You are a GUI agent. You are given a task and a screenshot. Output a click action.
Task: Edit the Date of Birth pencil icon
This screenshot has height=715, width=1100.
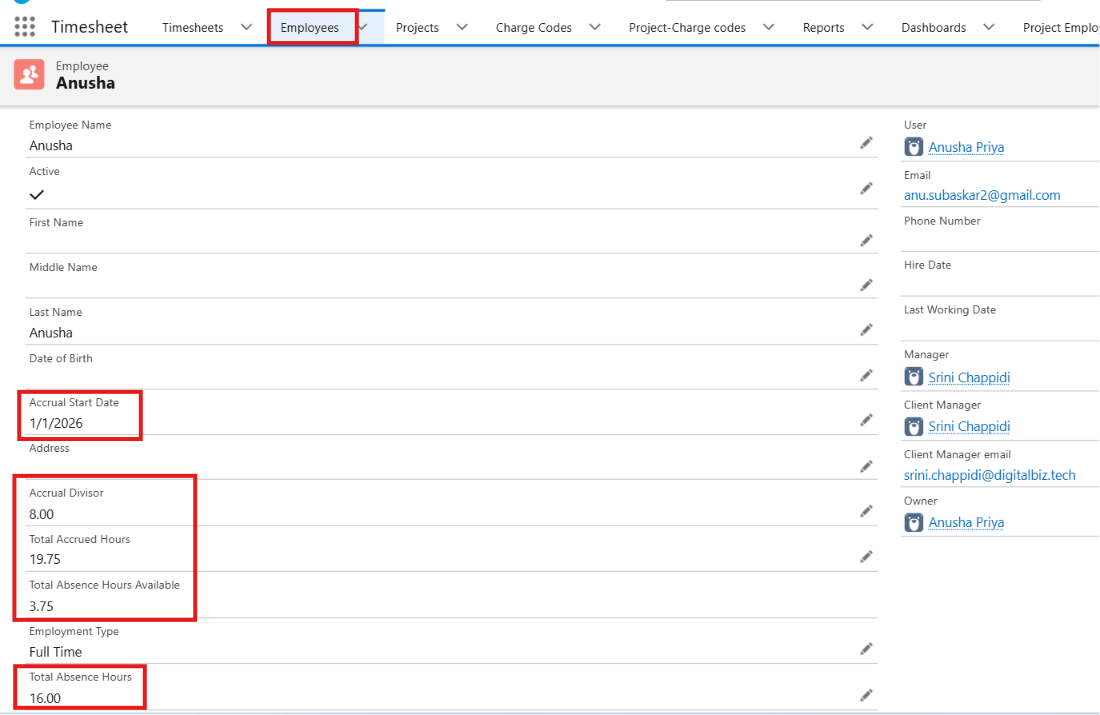pyautogui.click(x=866, y=375)
